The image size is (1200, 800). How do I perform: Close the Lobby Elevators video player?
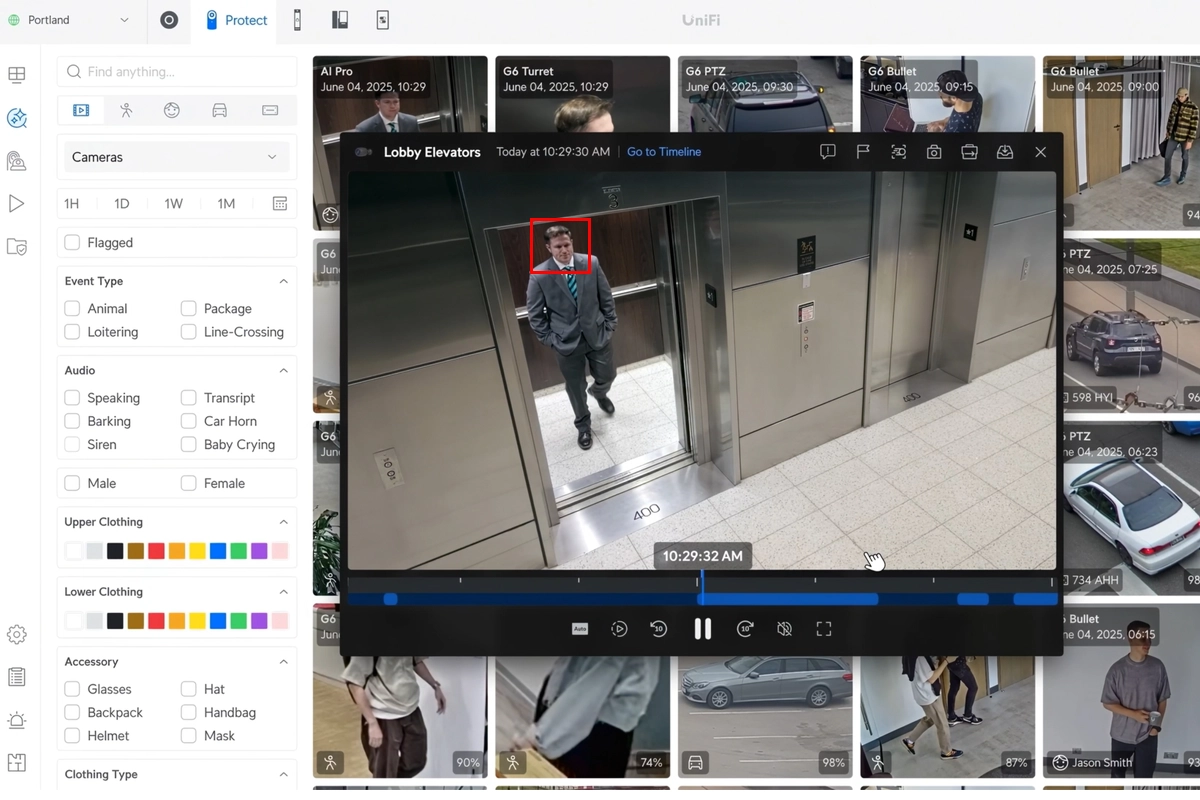(x=1041, y=152)
